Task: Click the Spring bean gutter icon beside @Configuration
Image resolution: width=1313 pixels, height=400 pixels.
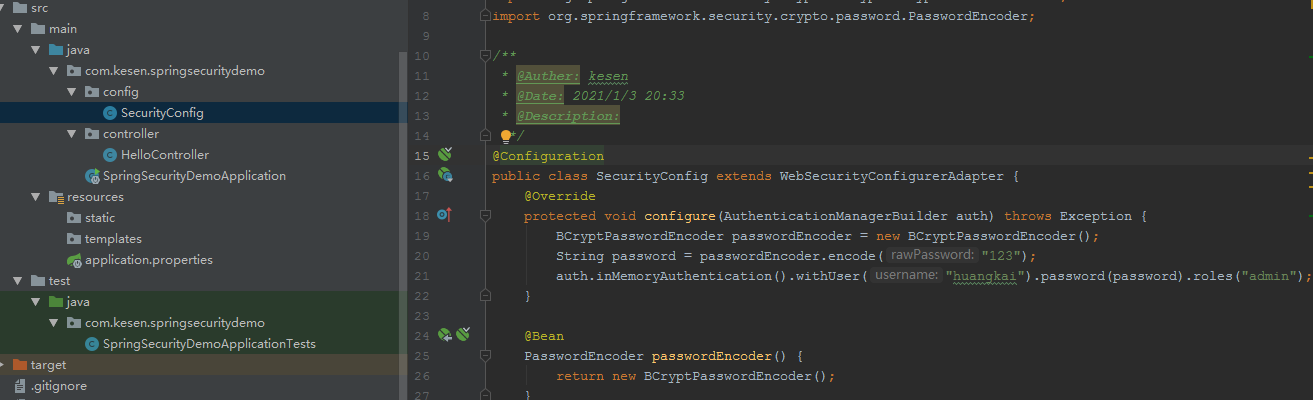Action: click(446, 155)
